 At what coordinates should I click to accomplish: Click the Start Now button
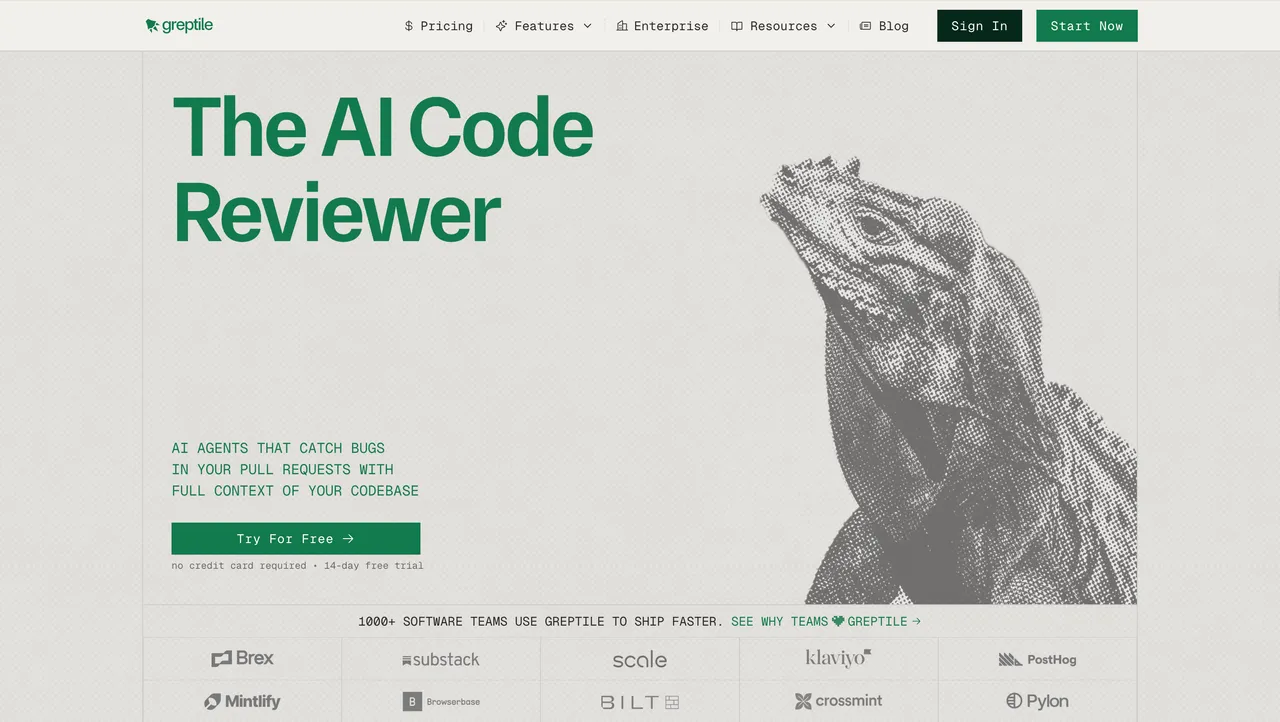click(1087, 26)
